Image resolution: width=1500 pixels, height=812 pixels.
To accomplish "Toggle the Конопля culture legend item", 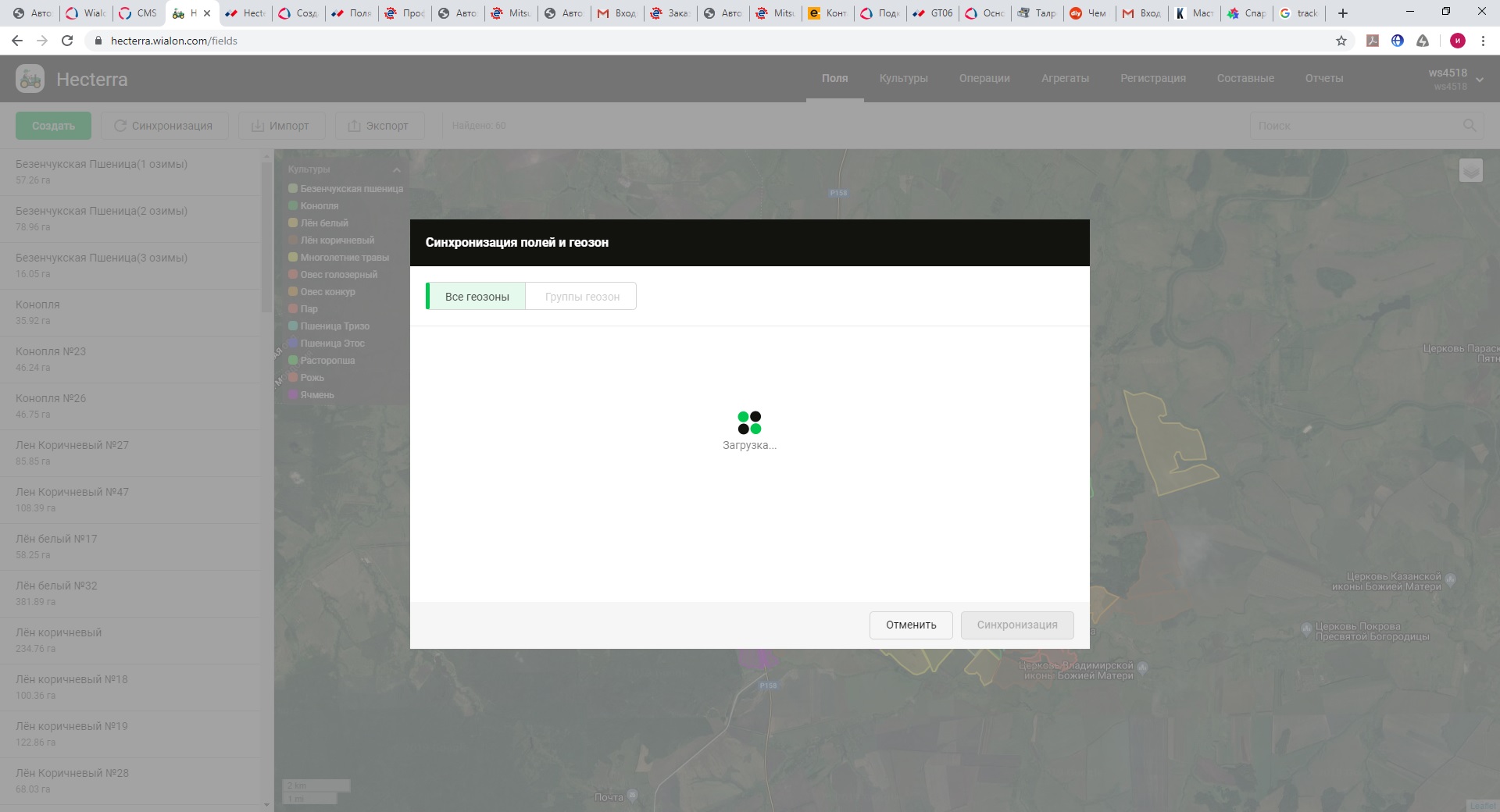I will point(319,206).
